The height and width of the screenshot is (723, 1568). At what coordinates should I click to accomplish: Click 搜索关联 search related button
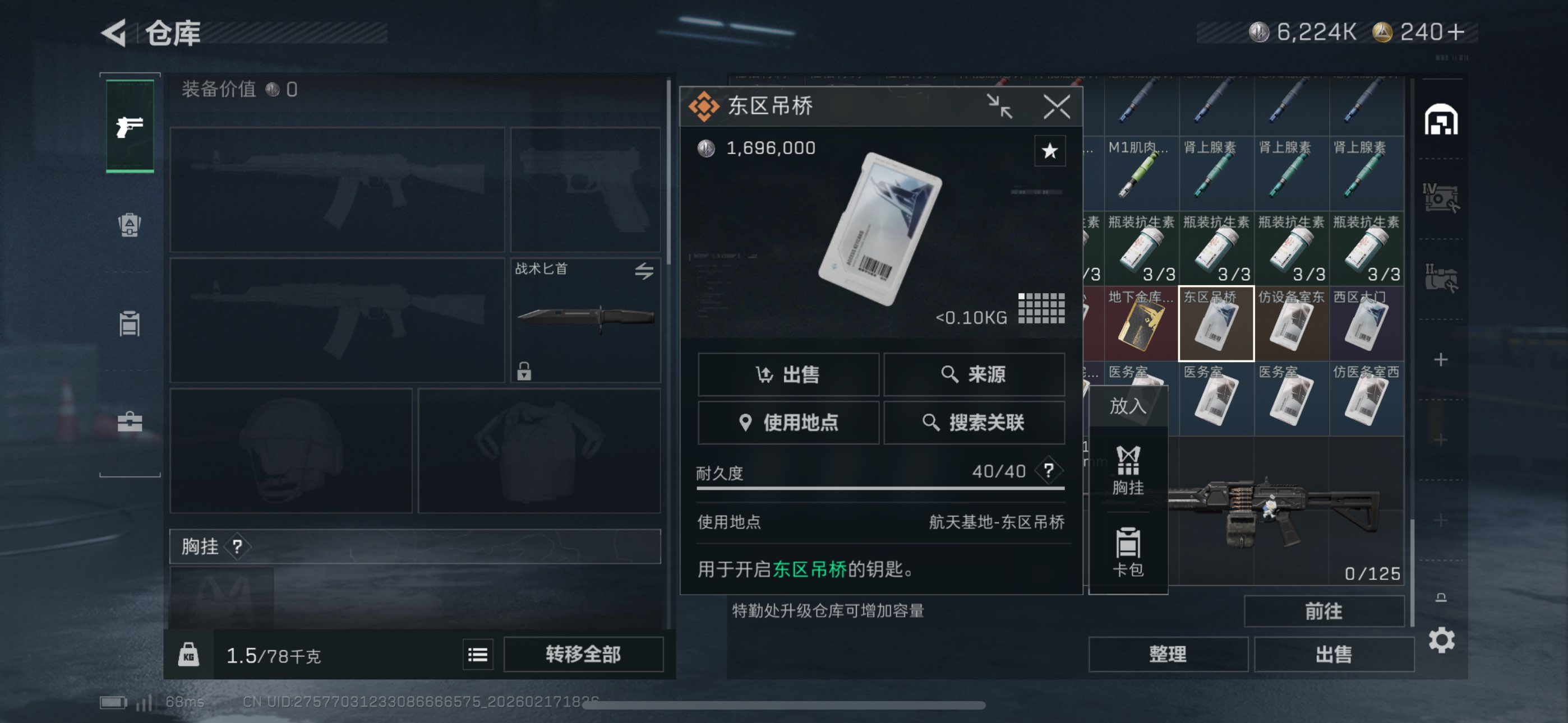pyautogui.click(x=974, y=423)
